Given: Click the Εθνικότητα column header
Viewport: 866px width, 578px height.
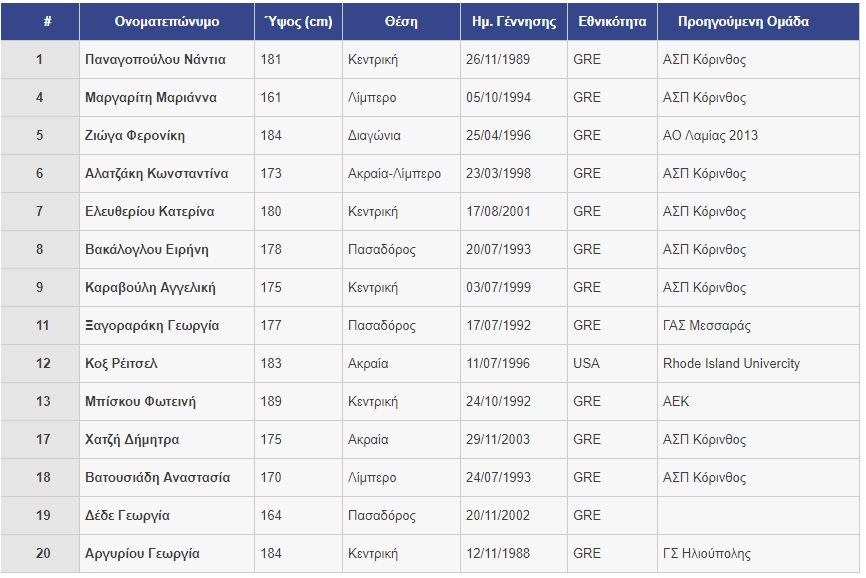Looking at the screenshot, I should pyautogui.click(x=611, y=21).
